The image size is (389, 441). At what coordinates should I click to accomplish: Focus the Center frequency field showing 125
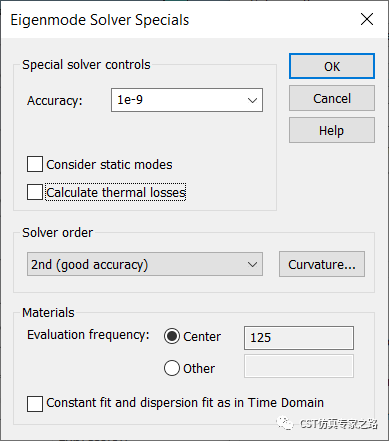pos(299,338)
